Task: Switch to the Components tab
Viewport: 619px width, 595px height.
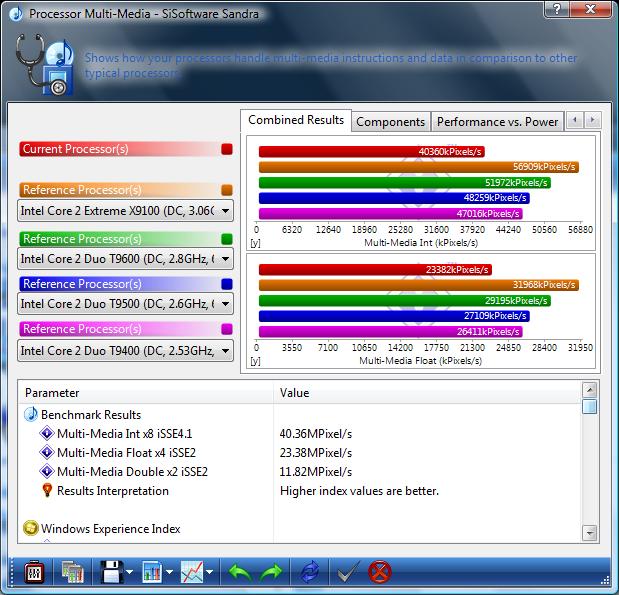Action: pos(390,122)
